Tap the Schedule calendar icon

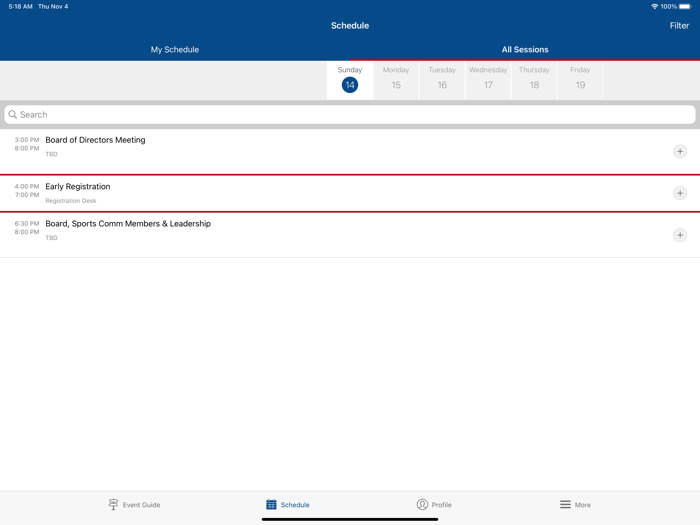[271, 505]
